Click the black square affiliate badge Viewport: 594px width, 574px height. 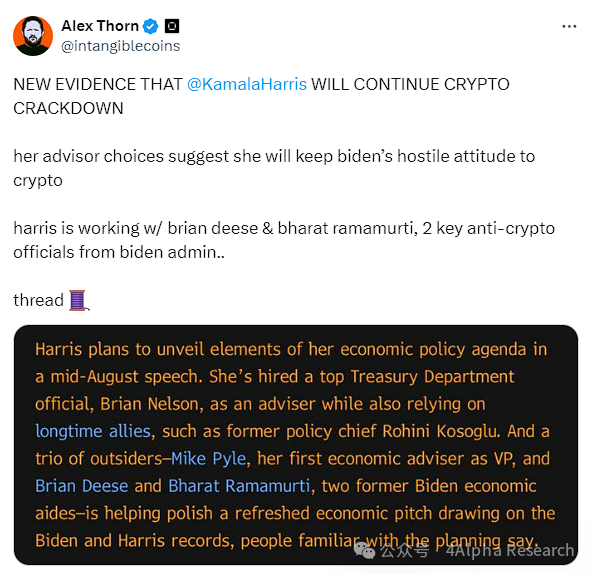172,26
